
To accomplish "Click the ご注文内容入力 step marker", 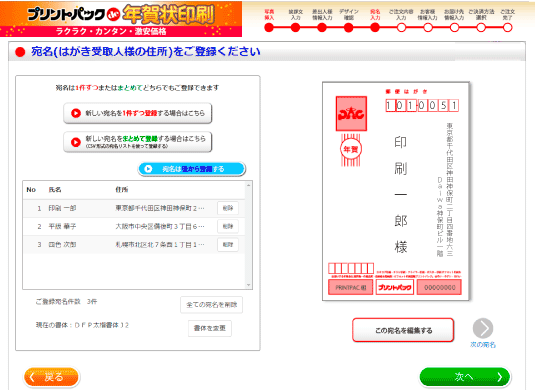I will (401, 28).
